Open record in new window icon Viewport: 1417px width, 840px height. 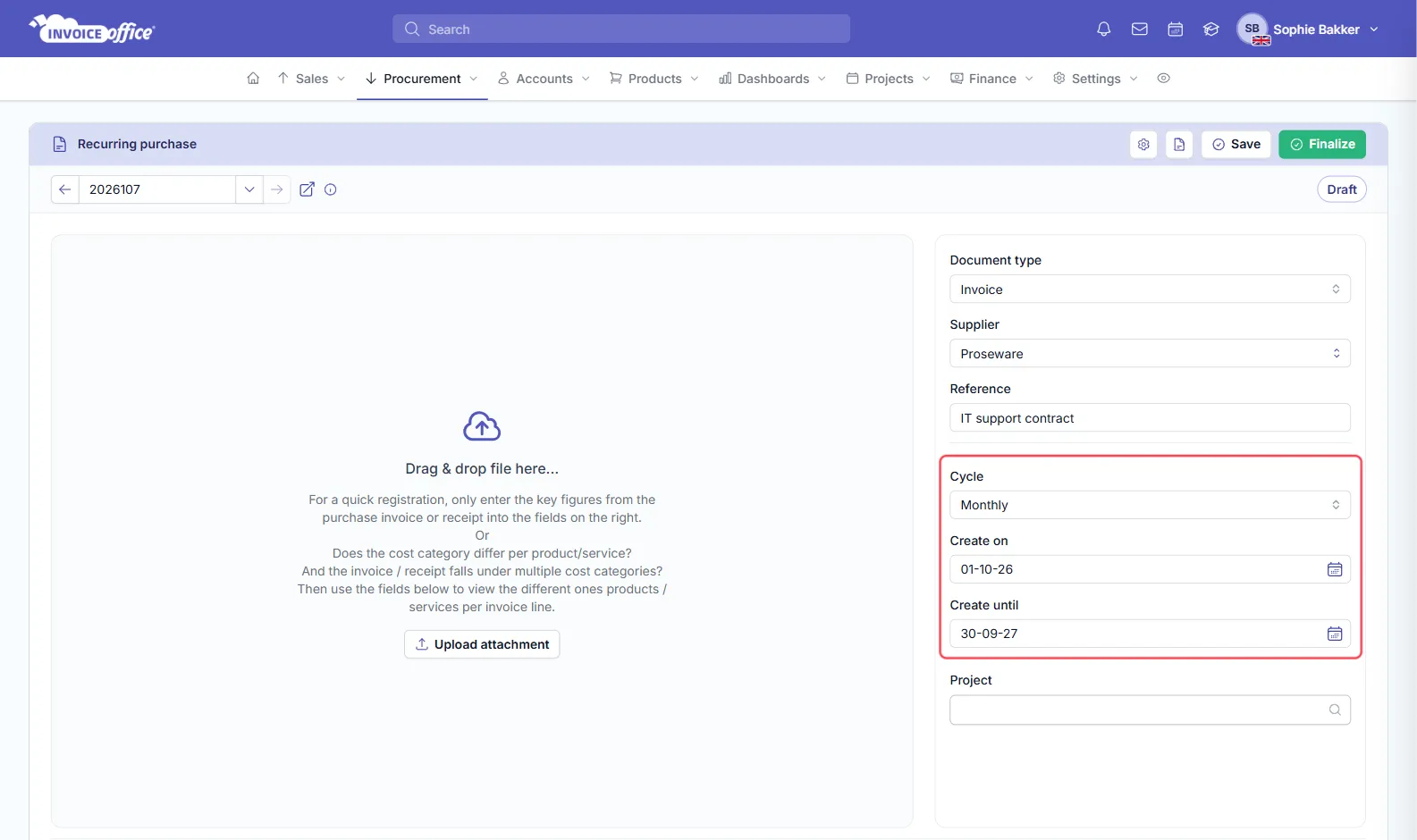[x=307, y=189]
